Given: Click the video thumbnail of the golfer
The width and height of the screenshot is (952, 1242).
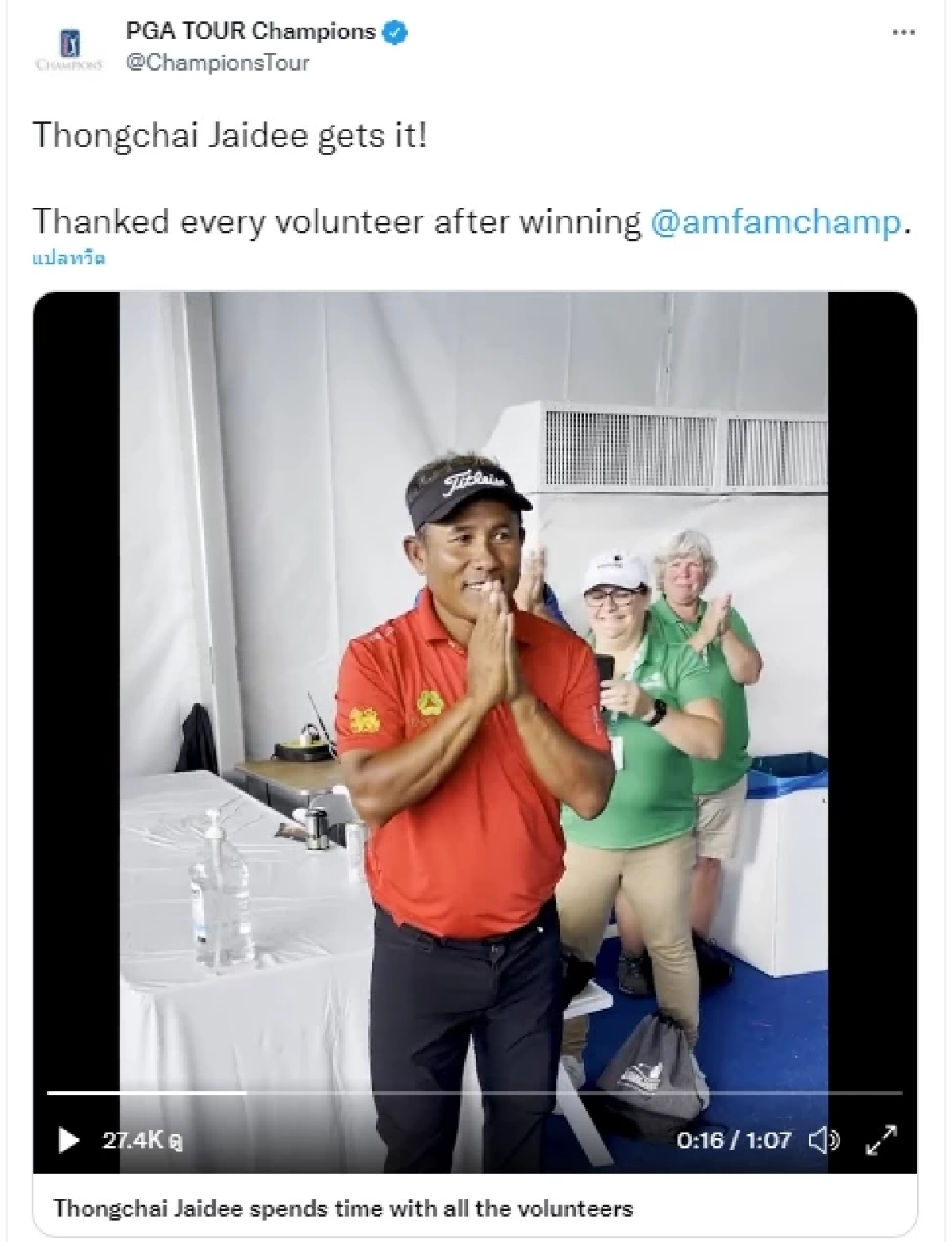Looking at the screenshot, I should pyautogui.click(x=474, y=732).
